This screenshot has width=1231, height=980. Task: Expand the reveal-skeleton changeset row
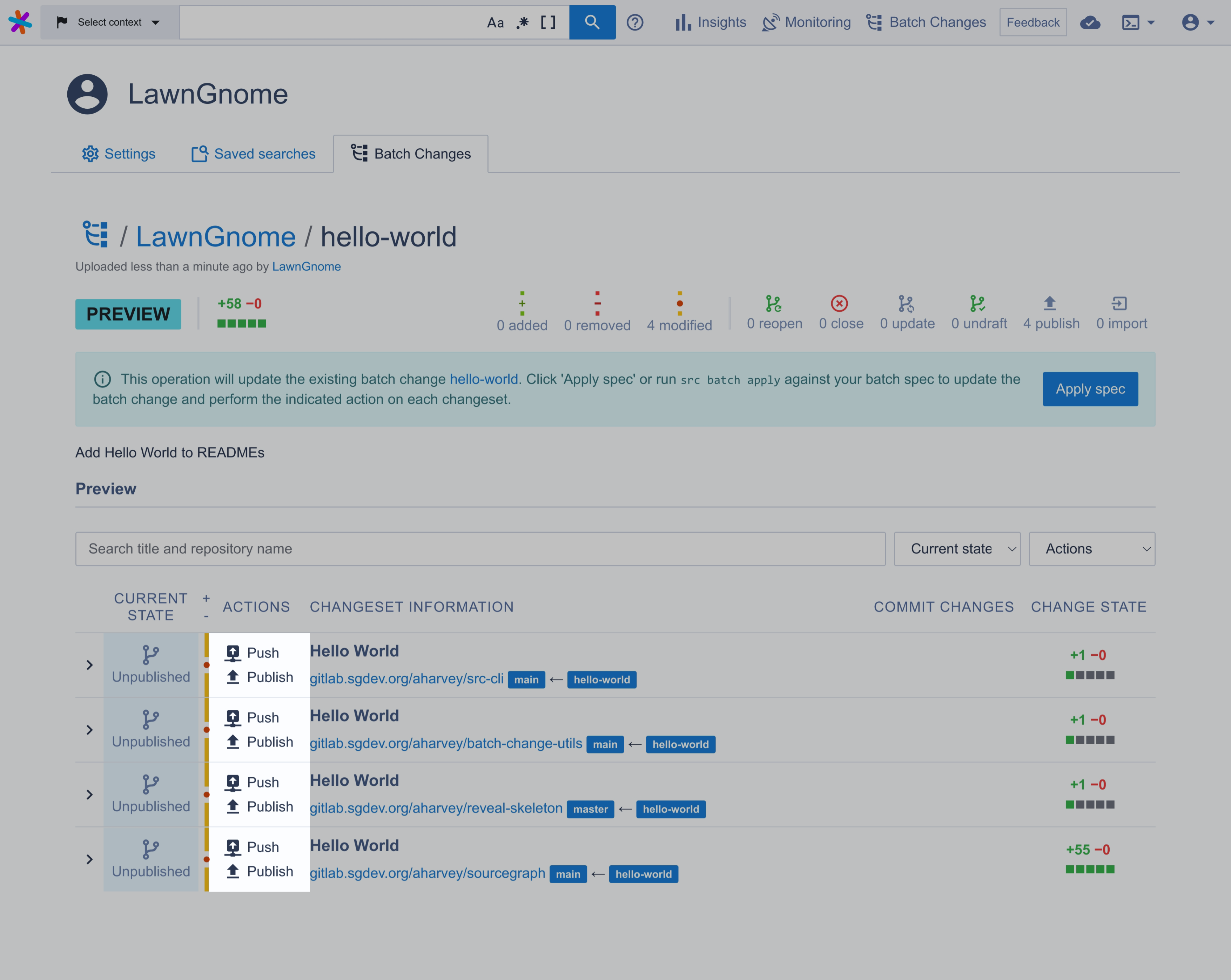tap(89, 795)
